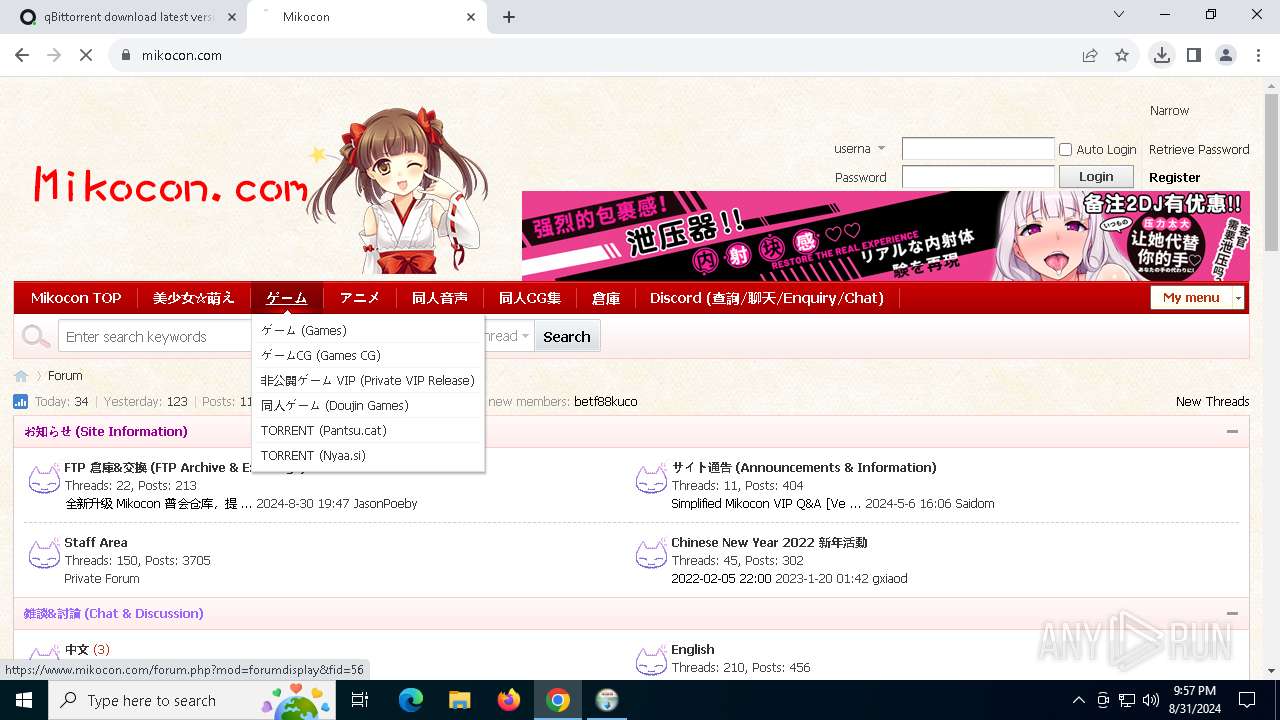This screenshot has height=720, width=1280.
Task: Open New Threads link
Action: [x=1212, y=401]
